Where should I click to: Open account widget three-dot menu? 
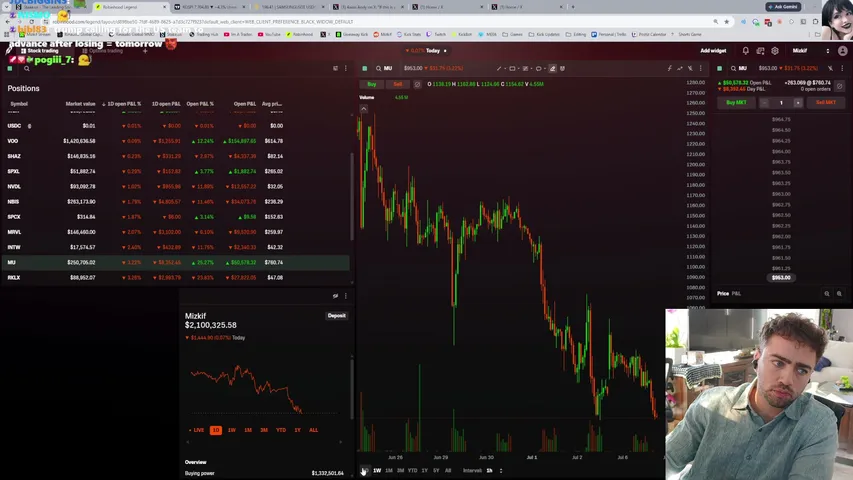click(x=345, y=296)
